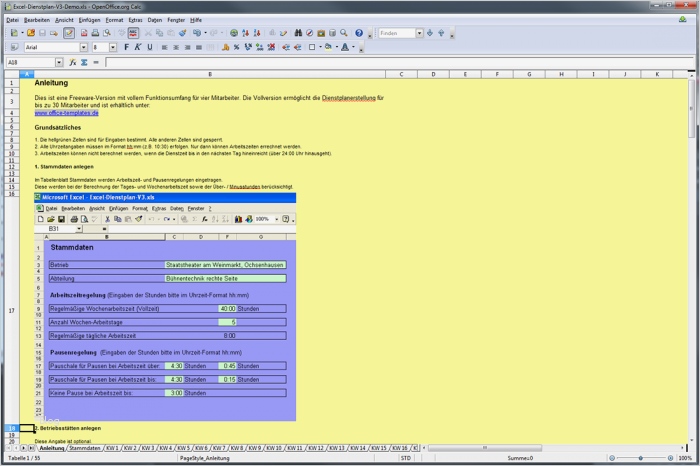Open the Name Box dropdown arrow
This screenshot has width=700, height=466.
(x=61, y=62)
